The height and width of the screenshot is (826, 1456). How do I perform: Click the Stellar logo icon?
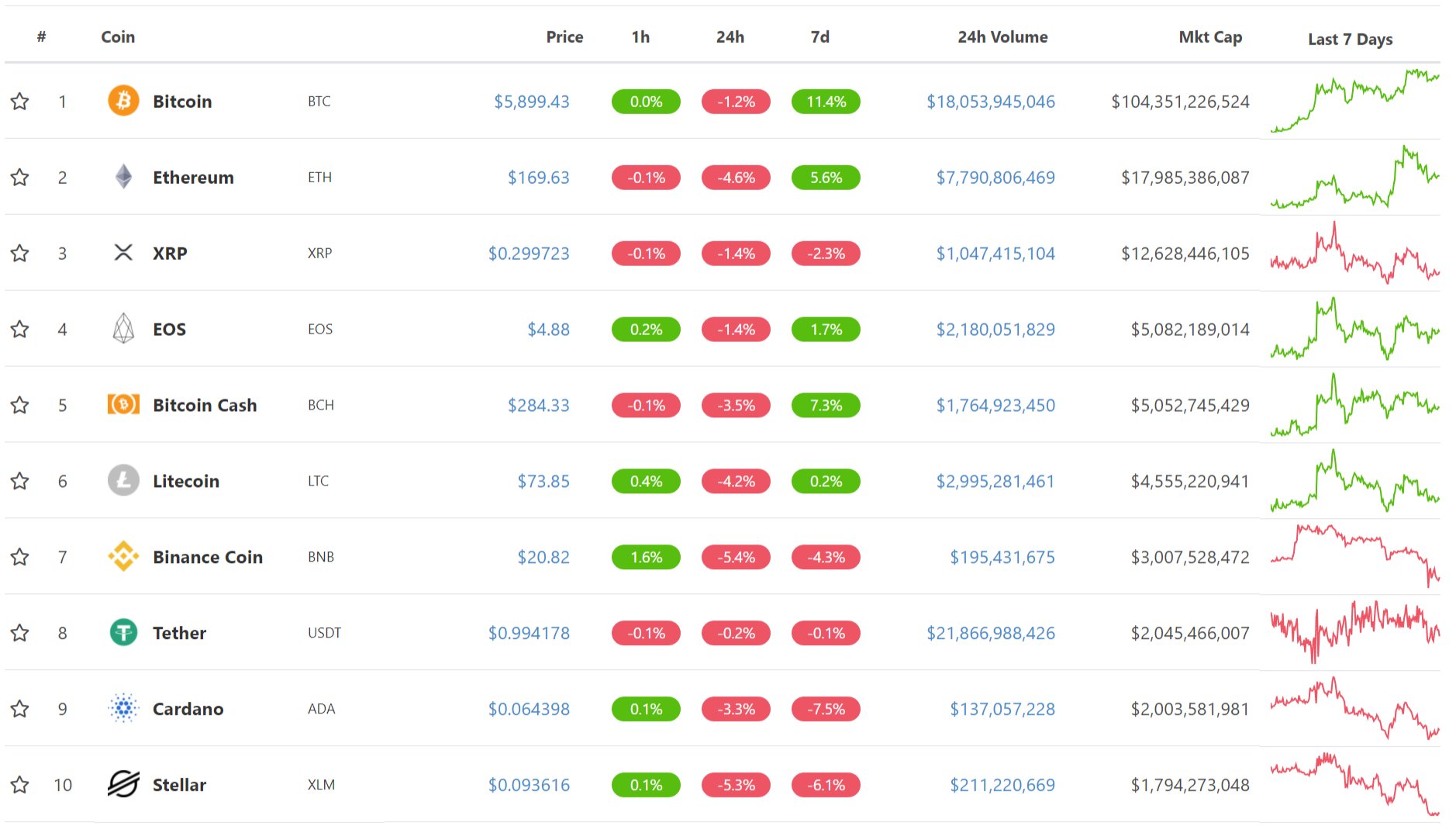tap(123, 785)
